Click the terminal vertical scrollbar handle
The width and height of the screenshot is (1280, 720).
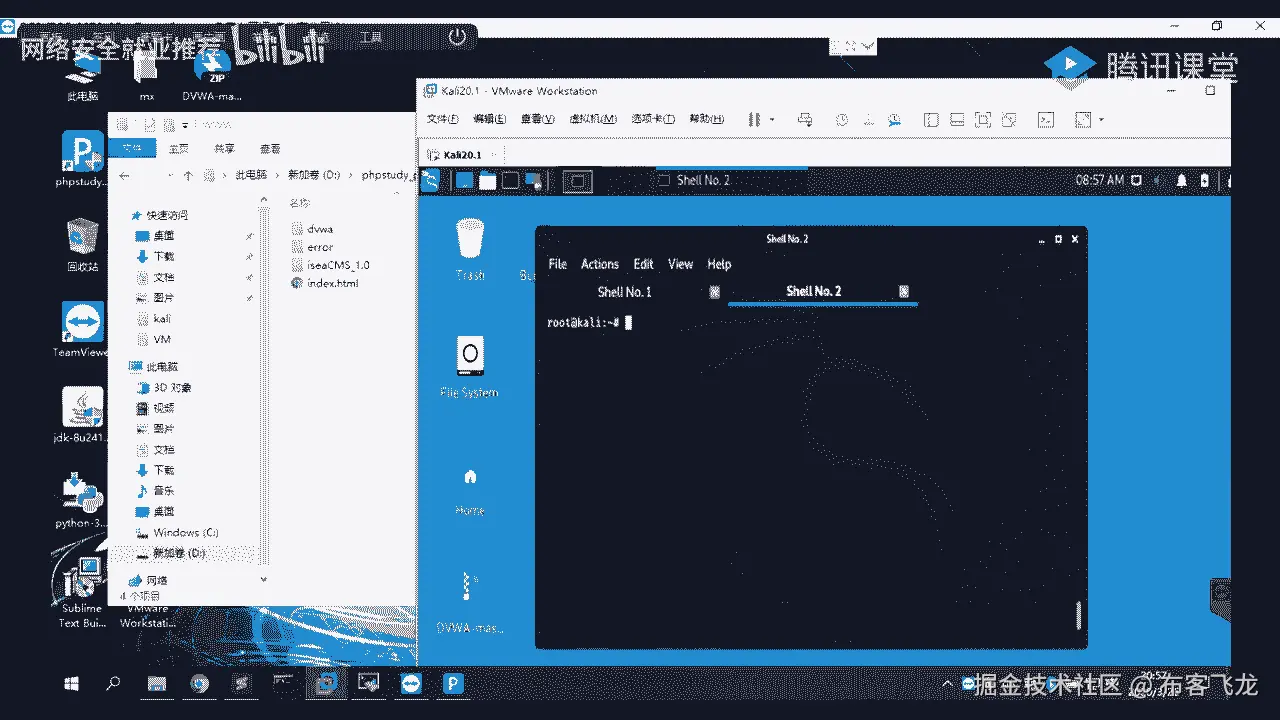point(1078,615)
